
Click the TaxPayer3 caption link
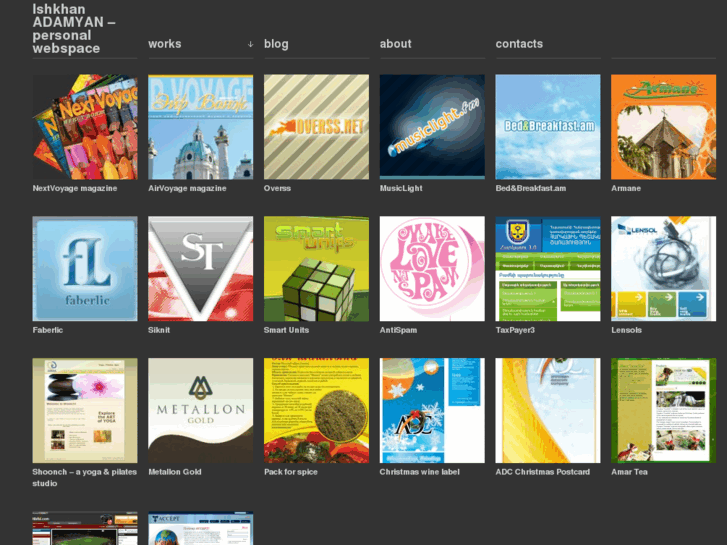(x=515, y=330)
